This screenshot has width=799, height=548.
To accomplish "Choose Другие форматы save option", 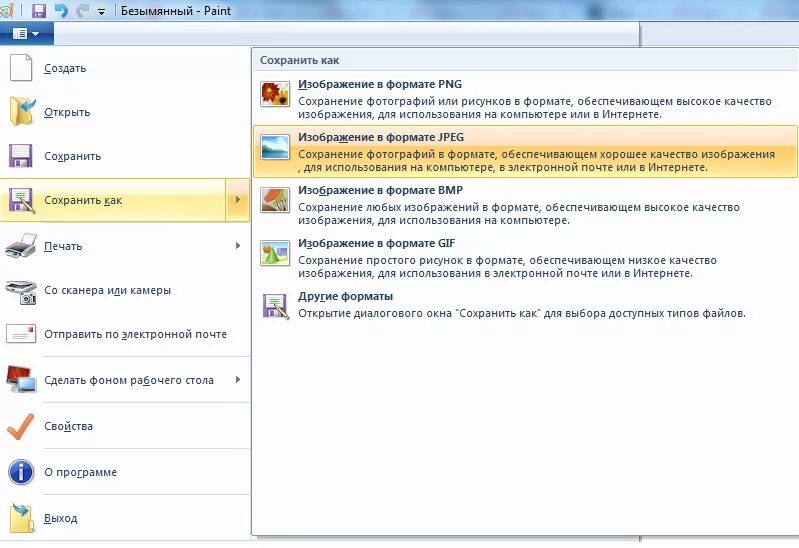I will tap(525, 305).
